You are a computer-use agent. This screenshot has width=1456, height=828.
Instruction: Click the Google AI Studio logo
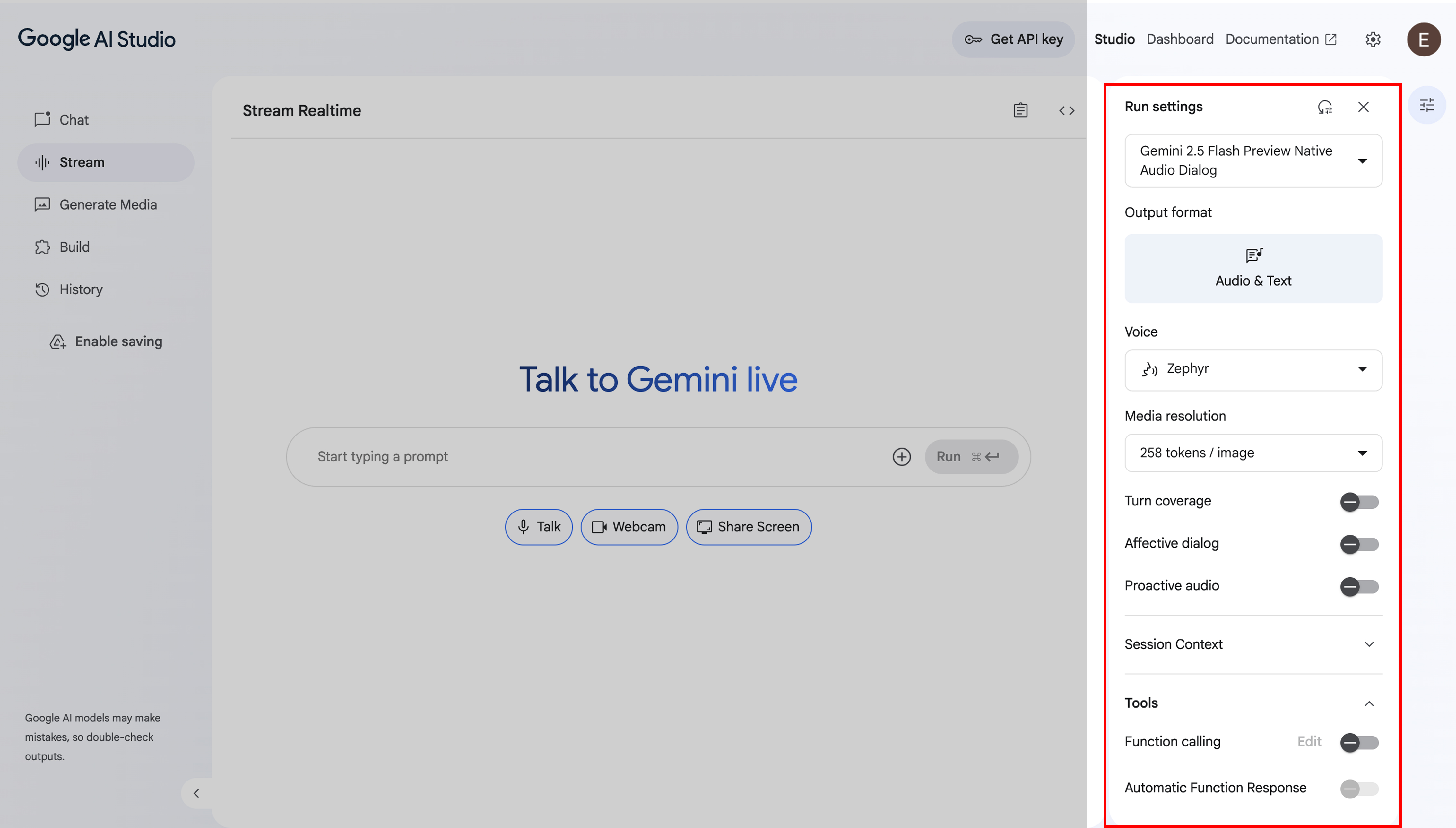[x=97, y=39]
